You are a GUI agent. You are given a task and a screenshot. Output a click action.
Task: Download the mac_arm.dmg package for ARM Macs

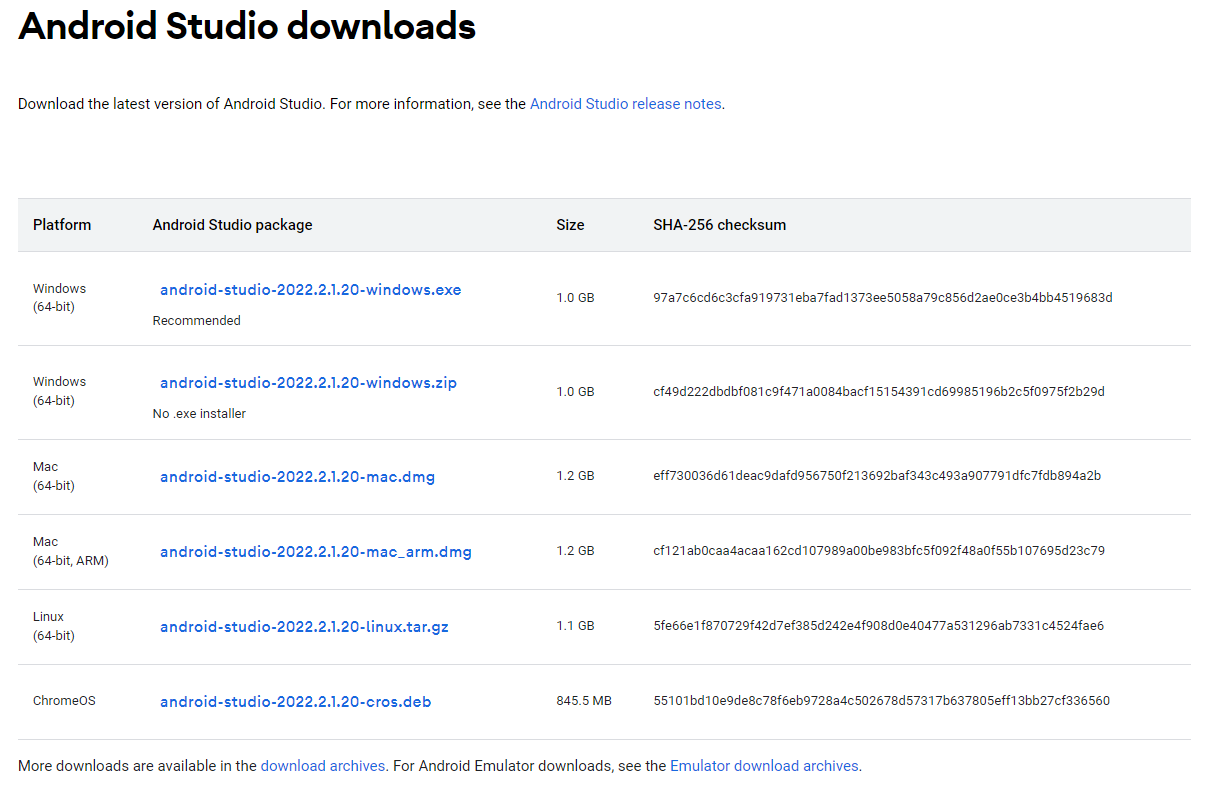click(x=315, y=551)
